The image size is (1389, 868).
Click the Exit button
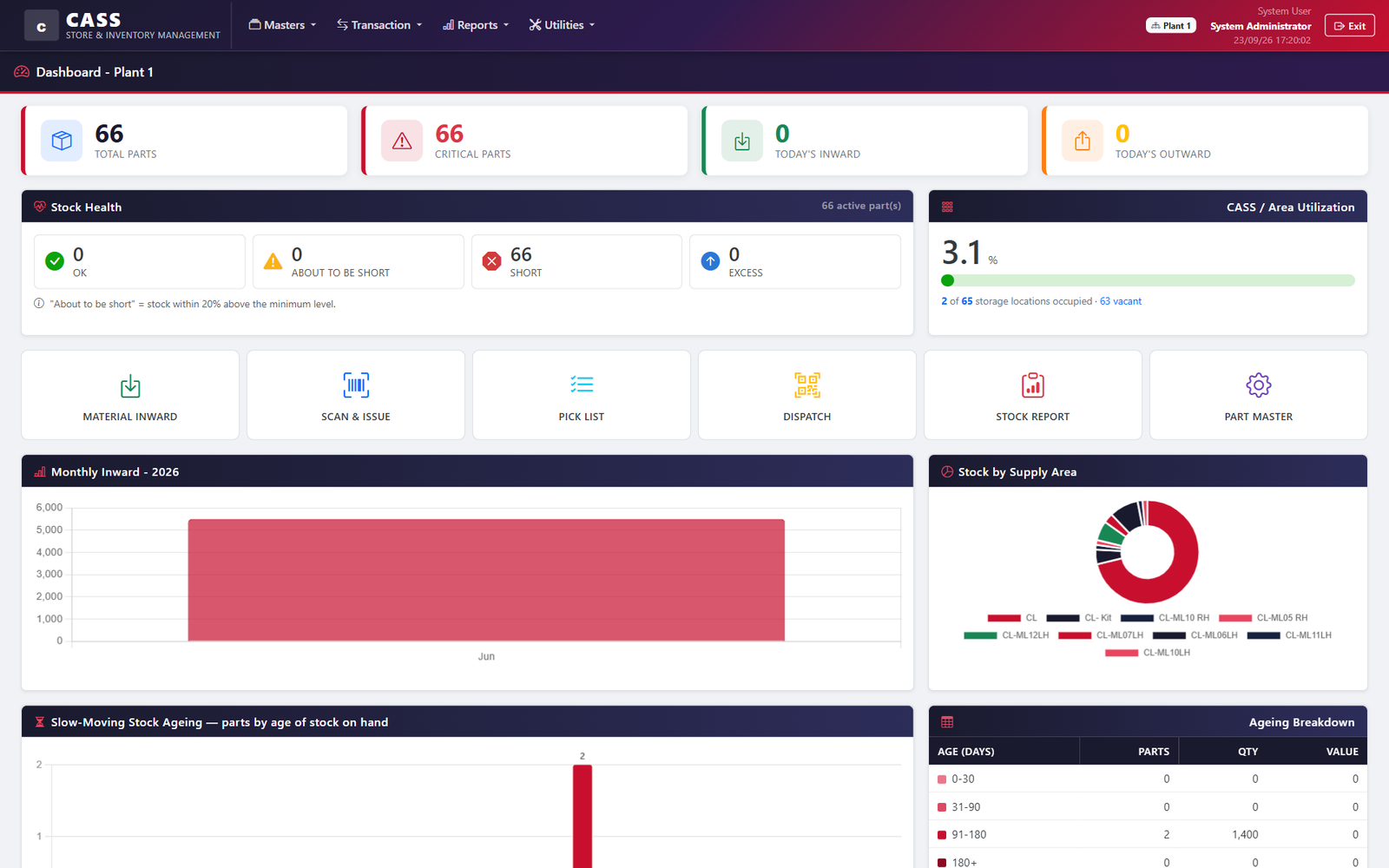click(1350, 26)
